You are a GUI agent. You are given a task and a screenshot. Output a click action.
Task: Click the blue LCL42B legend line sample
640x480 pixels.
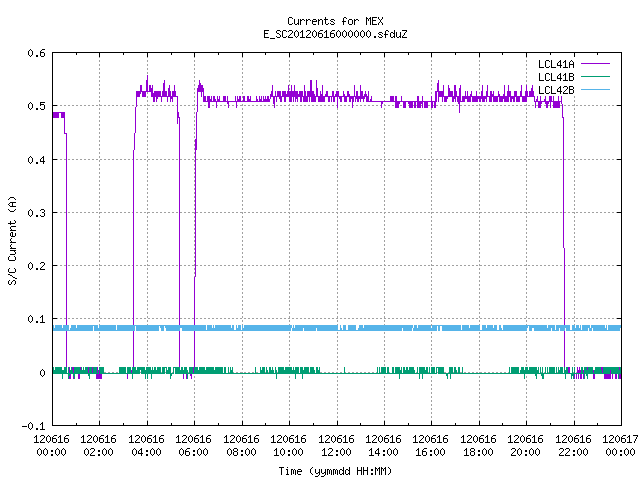(595, 89)
